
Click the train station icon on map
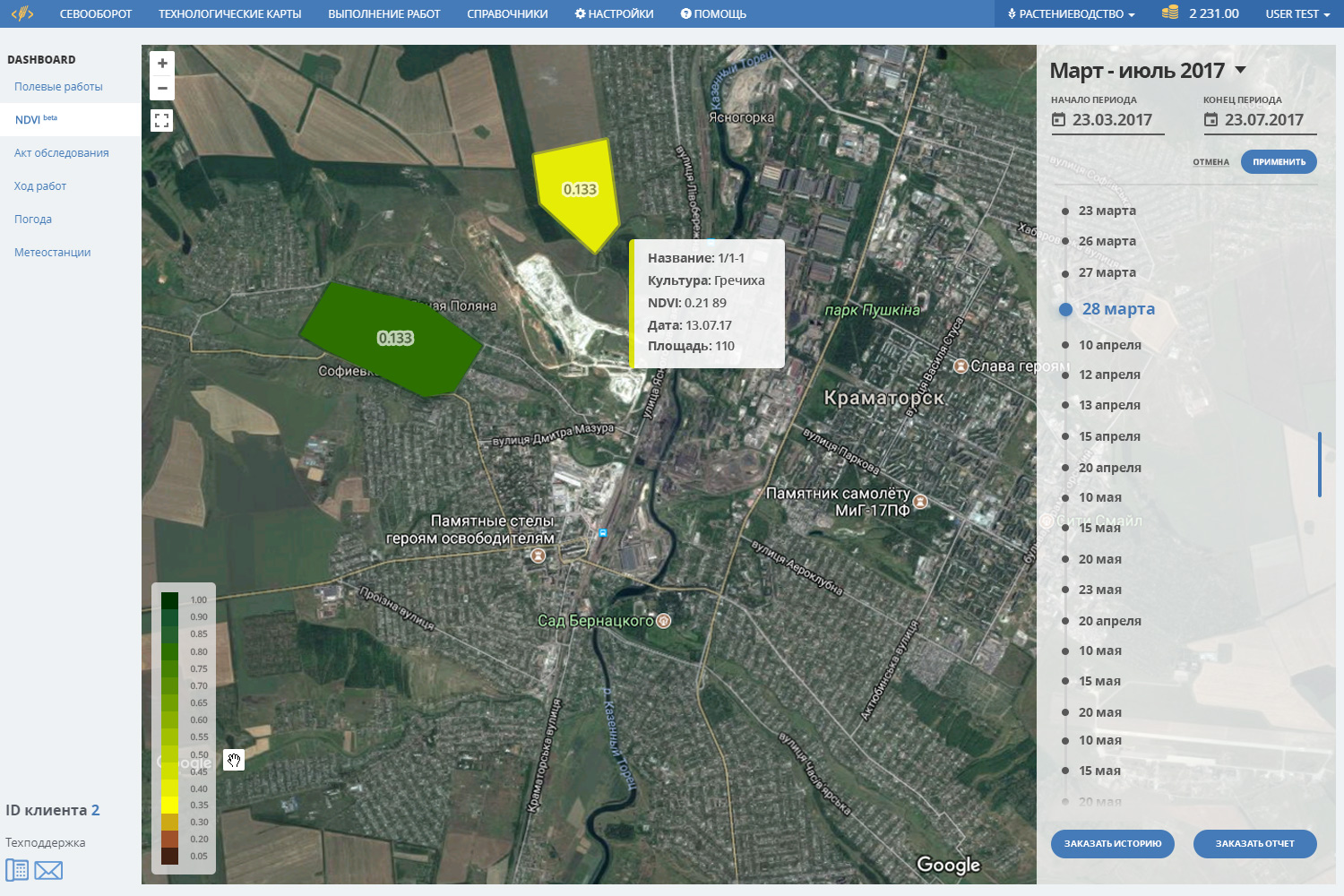point(603,533)
